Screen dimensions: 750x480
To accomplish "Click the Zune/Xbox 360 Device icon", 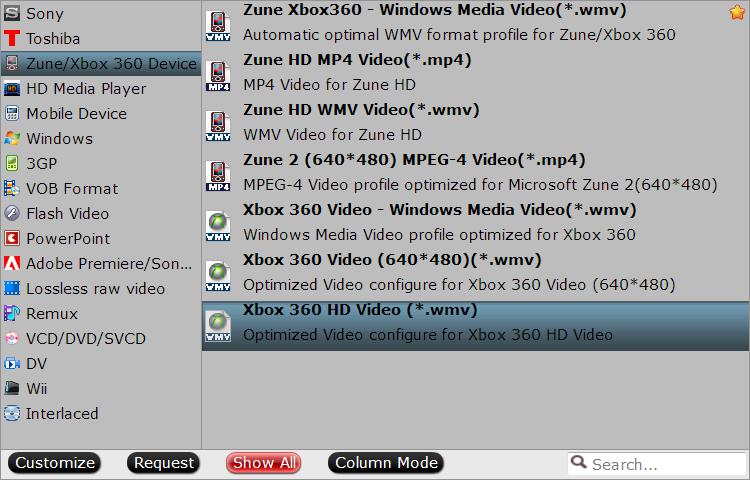I will (x=12, y=63).
